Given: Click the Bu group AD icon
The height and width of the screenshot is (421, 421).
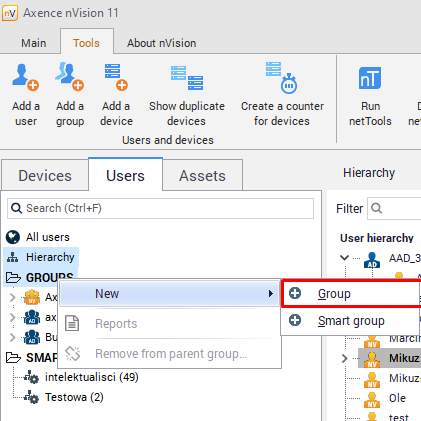Looking at the screenshot, I should pos(32,337).
